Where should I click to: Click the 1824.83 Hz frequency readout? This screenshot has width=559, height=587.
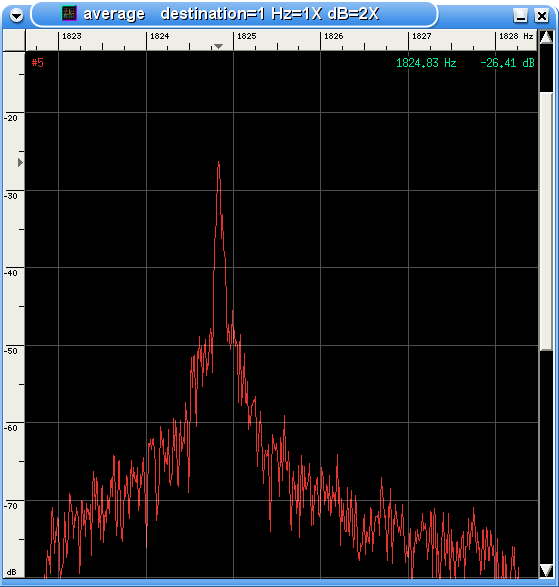click(426, 63)
